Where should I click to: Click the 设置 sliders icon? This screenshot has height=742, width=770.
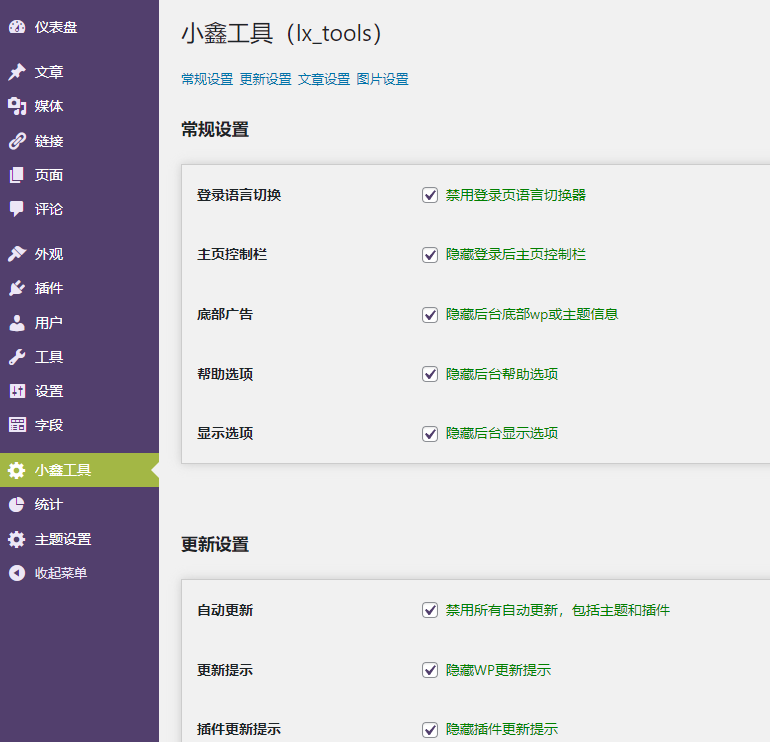tap(17, 391)
